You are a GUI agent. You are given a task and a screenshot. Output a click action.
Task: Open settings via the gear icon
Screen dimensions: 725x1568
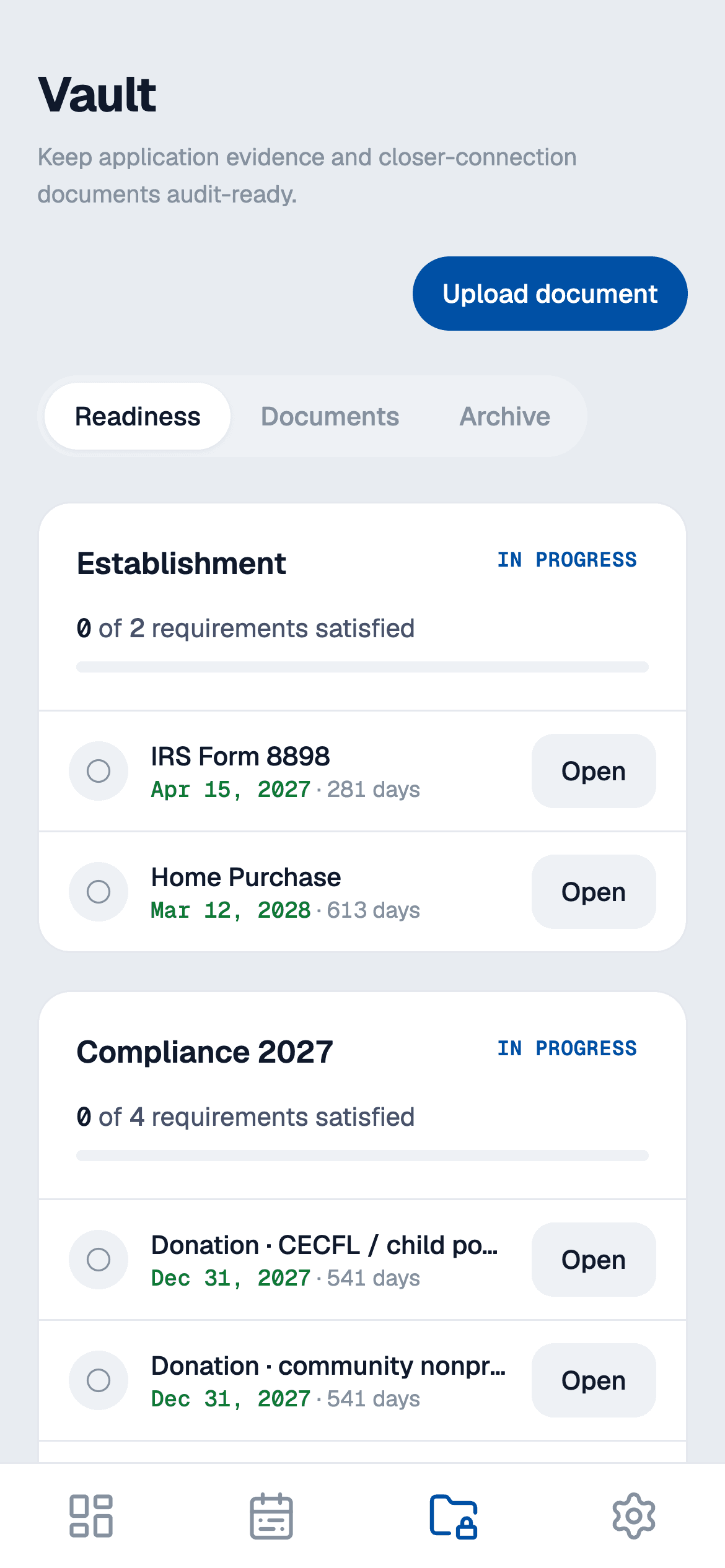click(x=634, y=1515)
